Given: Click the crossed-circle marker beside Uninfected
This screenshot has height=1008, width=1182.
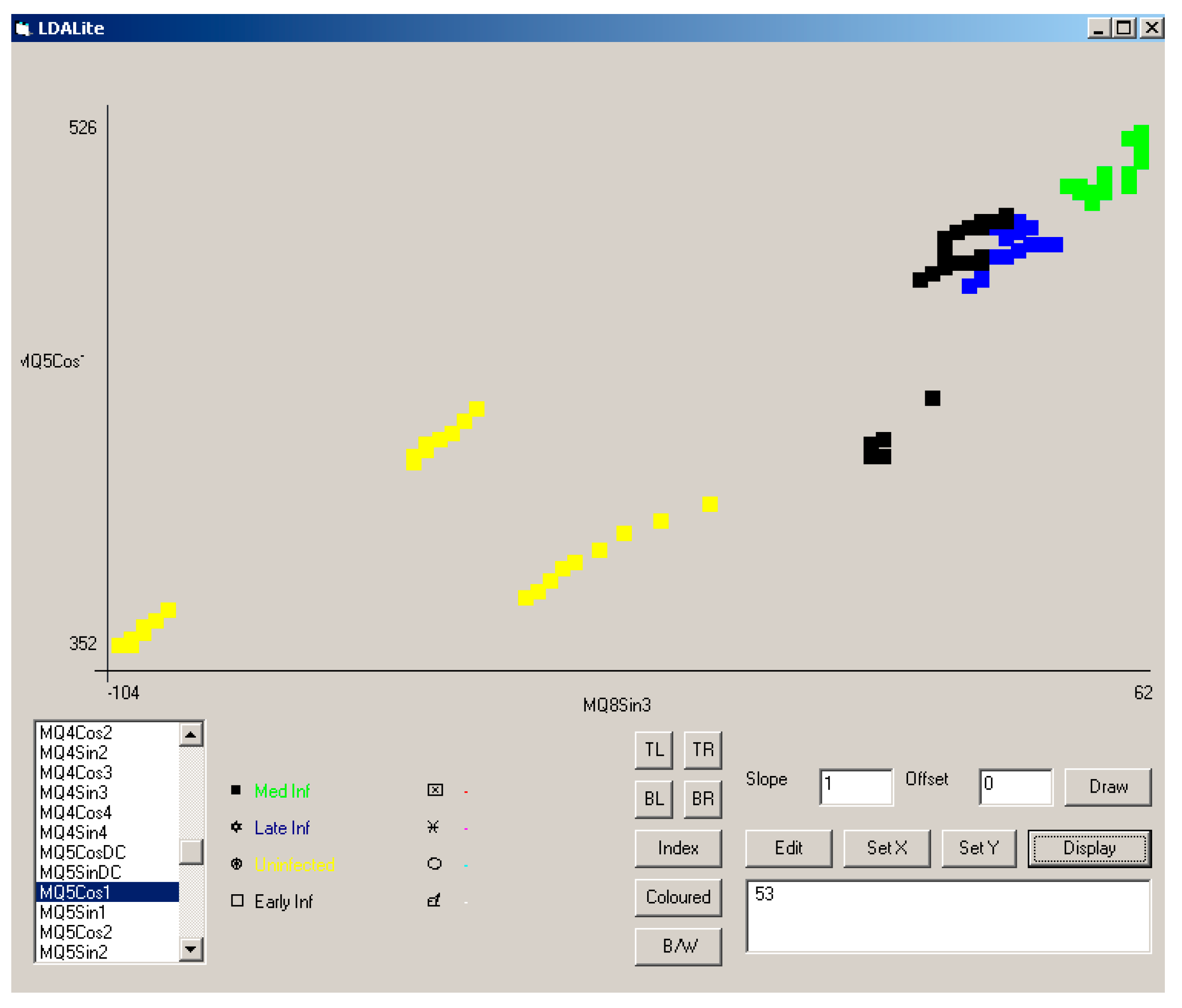Looking at the screenshot, I should 236,864.
